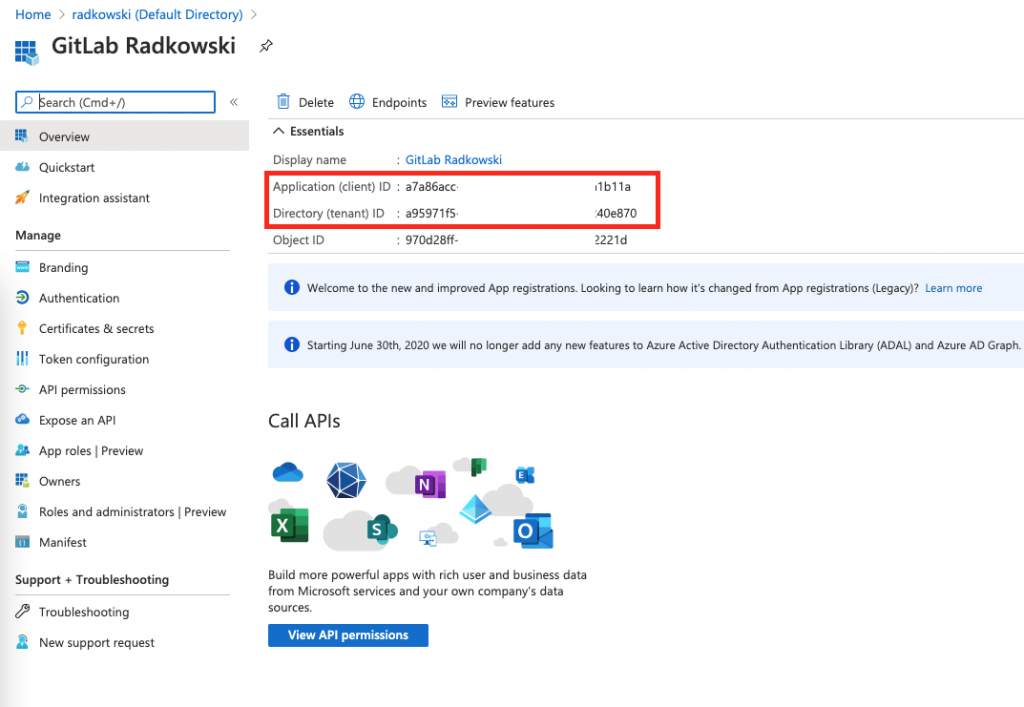Focus the Search (Cmd+/) field
This screenshot has width=1024, height=707.
pyautogui.click(x=116, y=102)
